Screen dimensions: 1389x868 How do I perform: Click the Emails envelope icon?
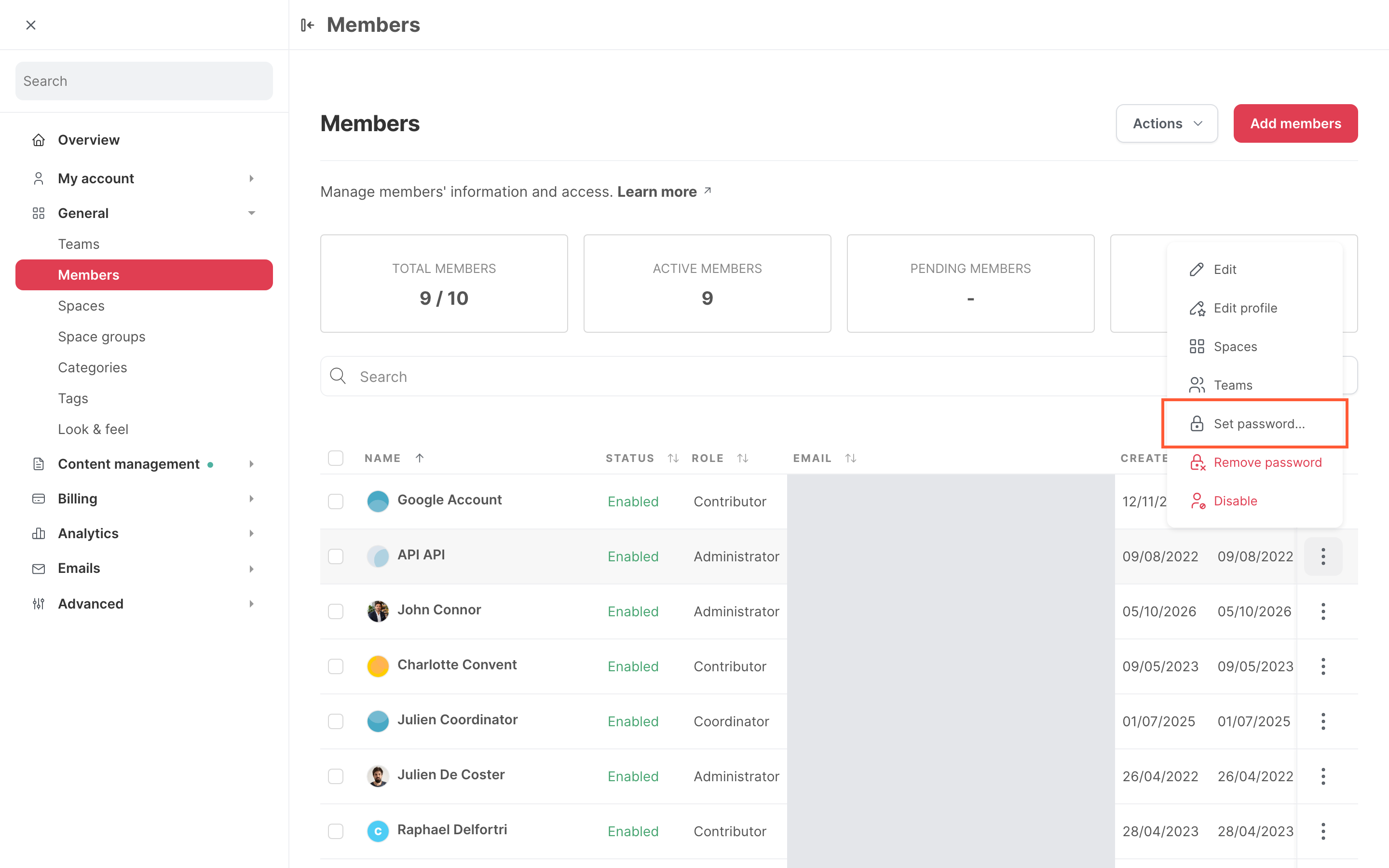39,569
